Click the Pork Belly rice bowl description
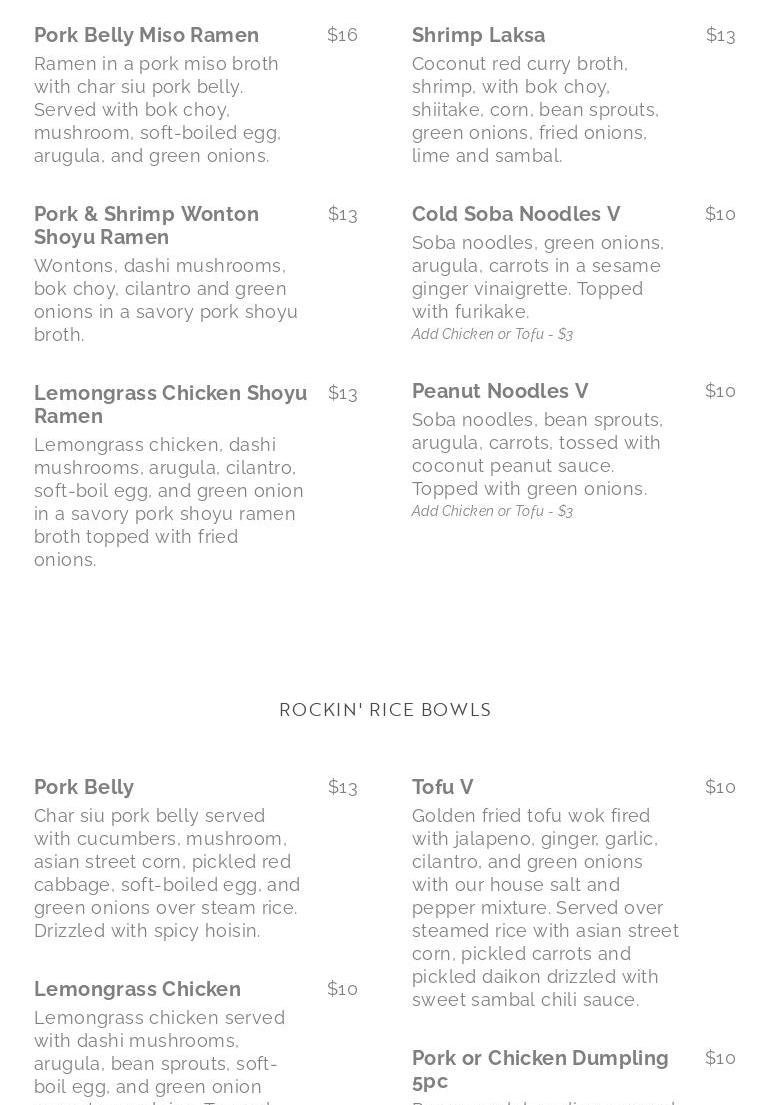 [167, 874]
